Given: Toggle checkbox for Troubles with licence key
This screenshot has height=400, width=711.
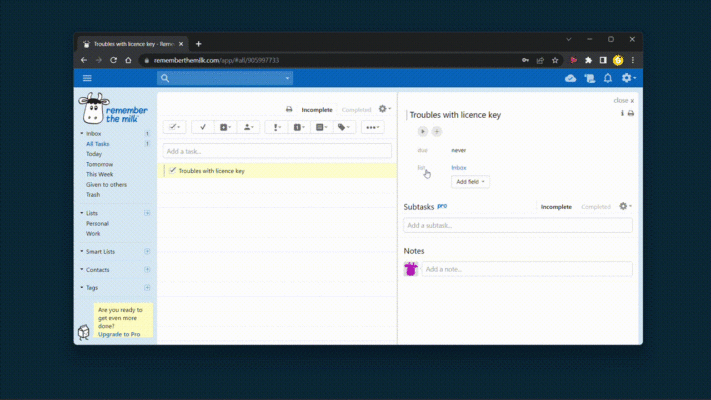Looking at the screenshot, I should tap(172, 171).
